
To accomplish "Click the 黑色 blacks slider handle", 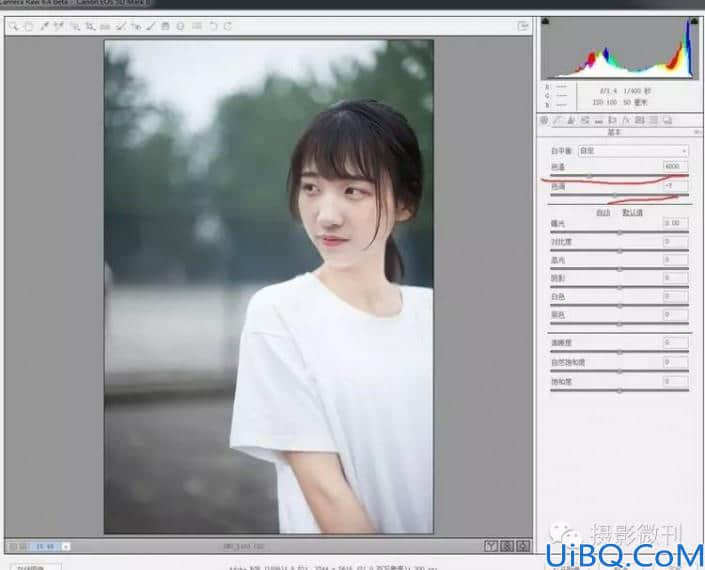I will [620, 324].
